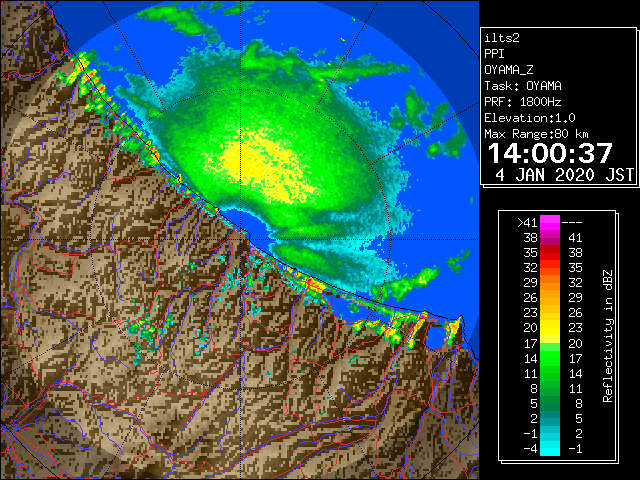Click the "Task: OYAMA" line

(x=523, y=86)
